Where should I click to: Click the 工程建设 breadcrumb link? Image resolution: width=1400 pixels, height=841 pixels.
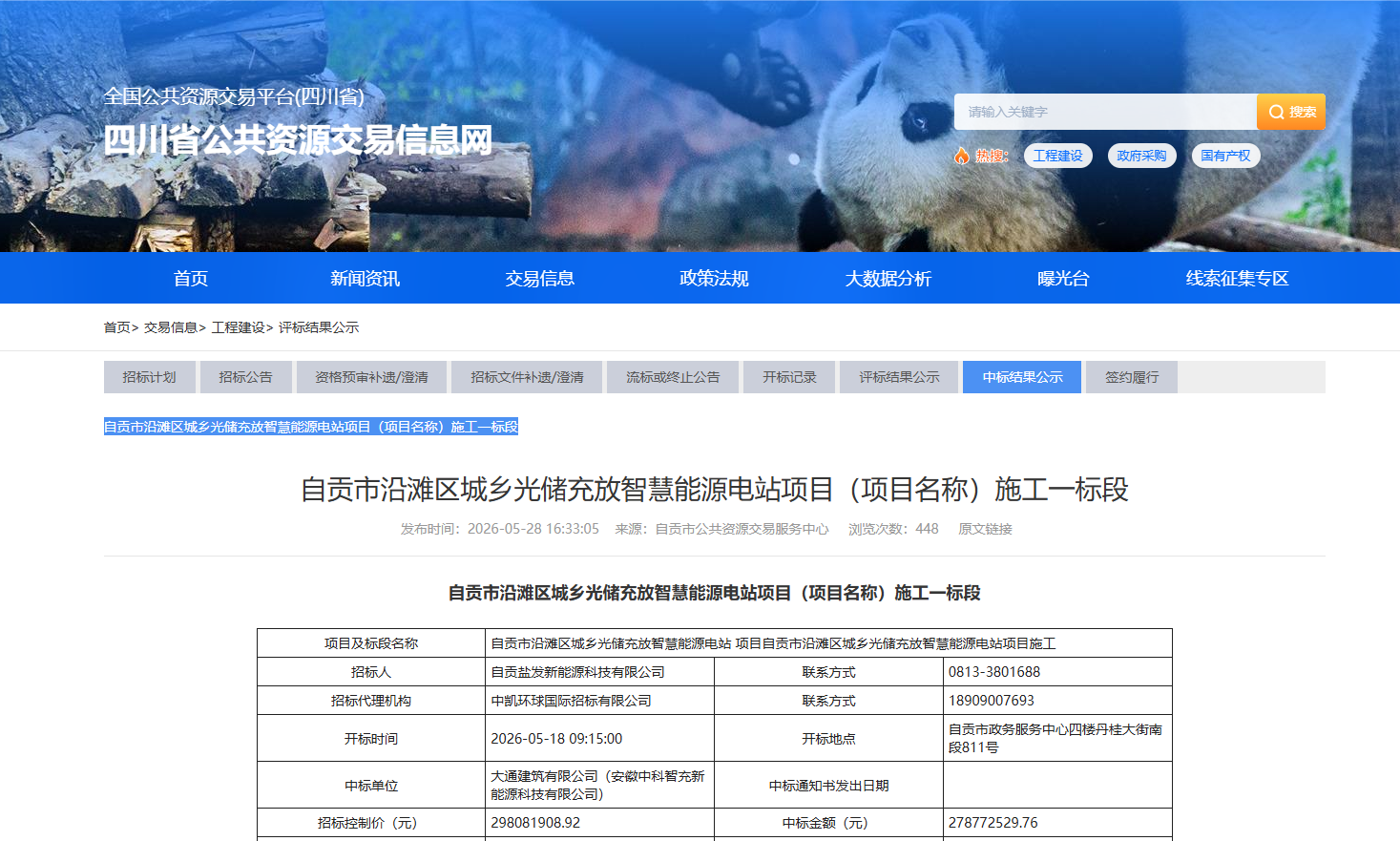[x=239, y=327]
